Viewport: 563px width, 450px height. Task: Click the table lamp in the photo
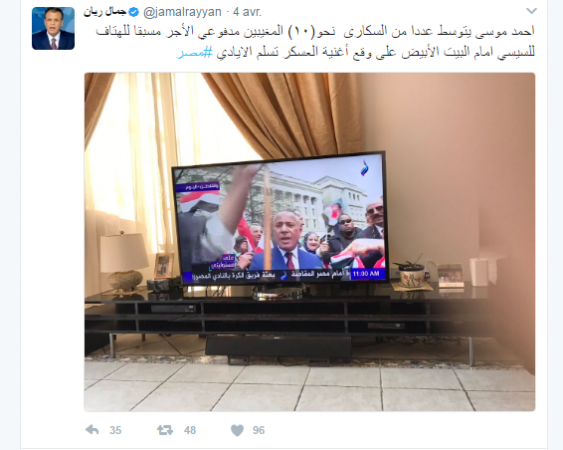coord(124,261)
